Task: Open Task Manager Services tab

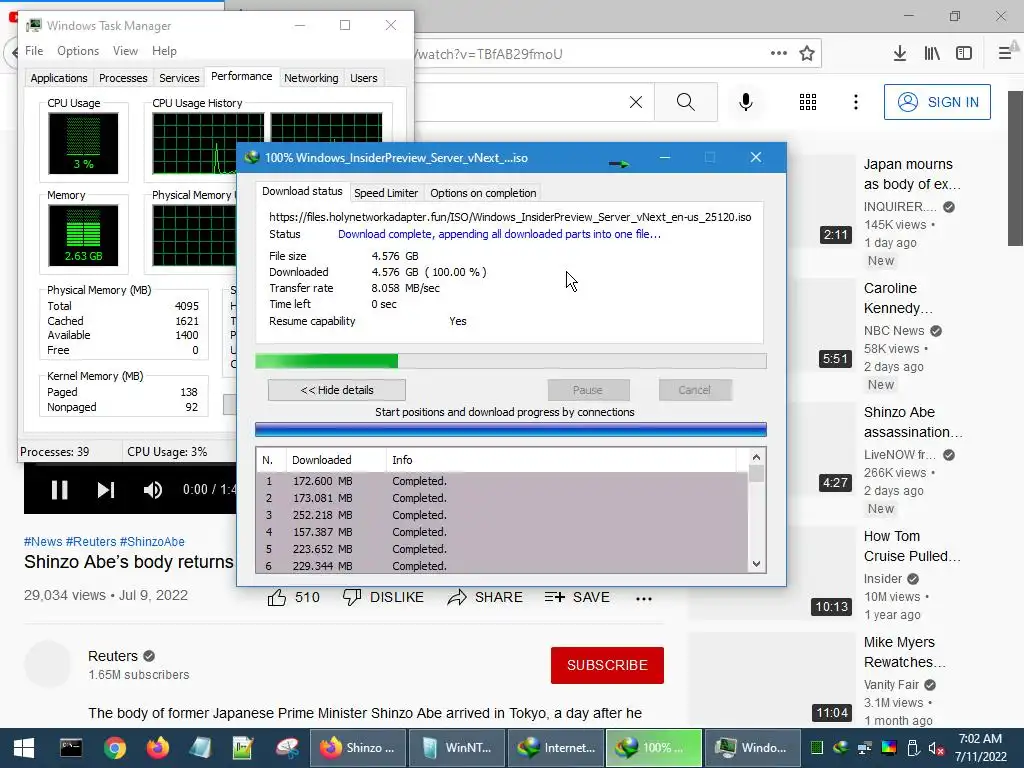Action: 179,78
